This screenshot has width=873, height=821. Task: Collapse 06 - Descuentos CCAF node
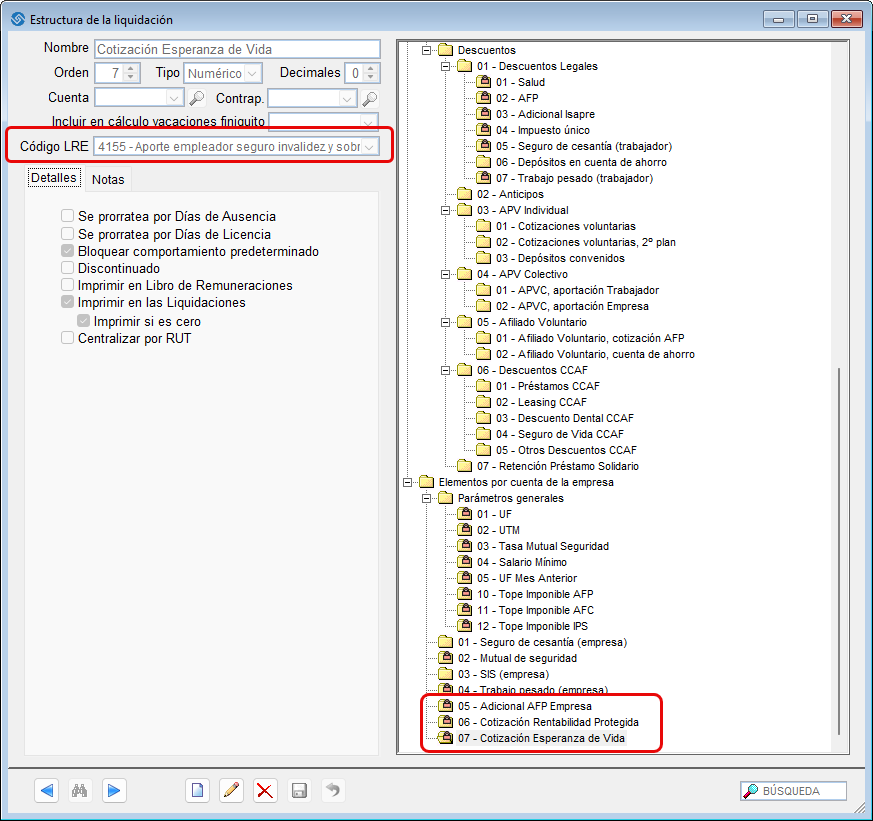(445, 370)
